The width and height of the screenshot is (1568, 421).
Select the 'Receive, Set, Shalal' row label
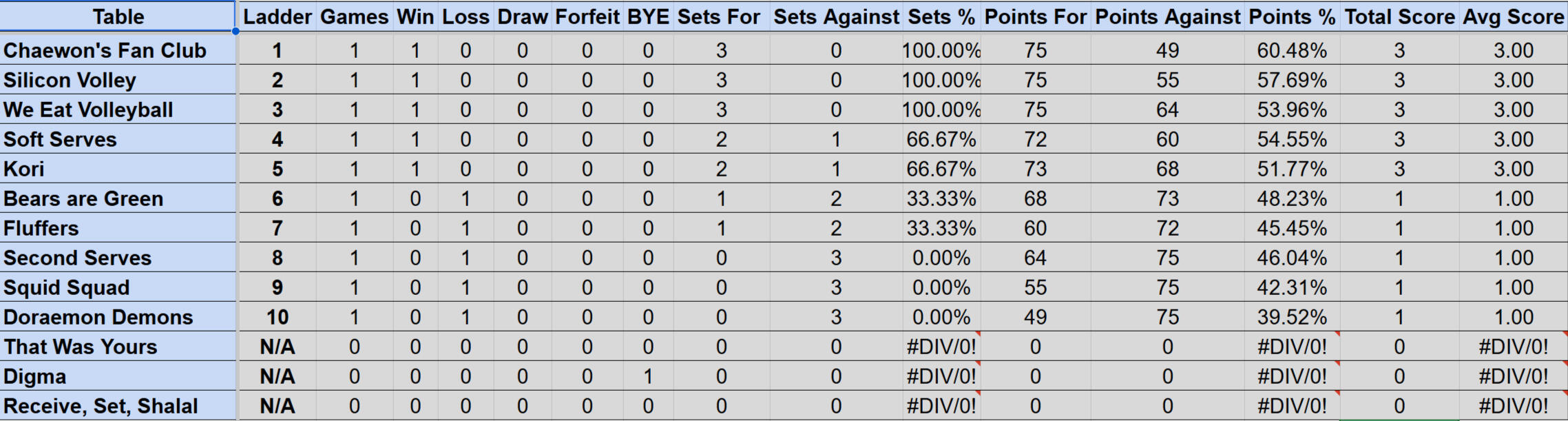[x=101, y=406]
